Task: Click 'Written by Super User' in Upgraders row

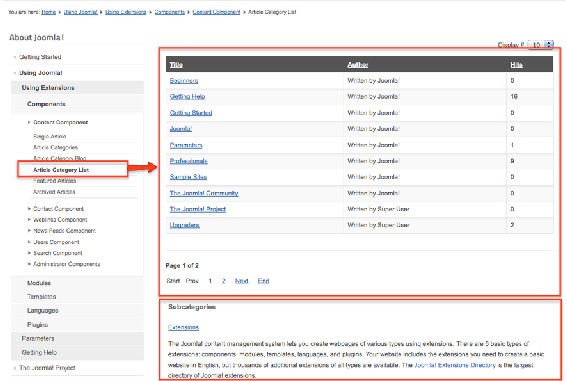Action: point(378,225)
